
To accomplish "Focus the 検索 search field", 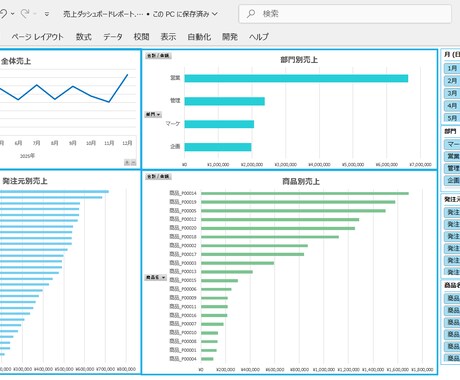I will (x=345, y=14).
